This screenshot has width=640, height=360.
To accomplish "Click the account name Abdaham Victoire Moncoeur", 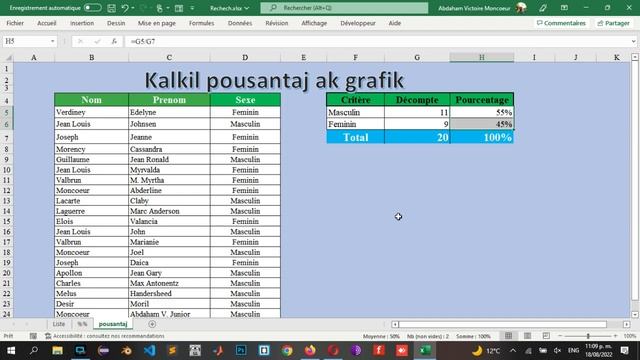I will coord(474,8).
